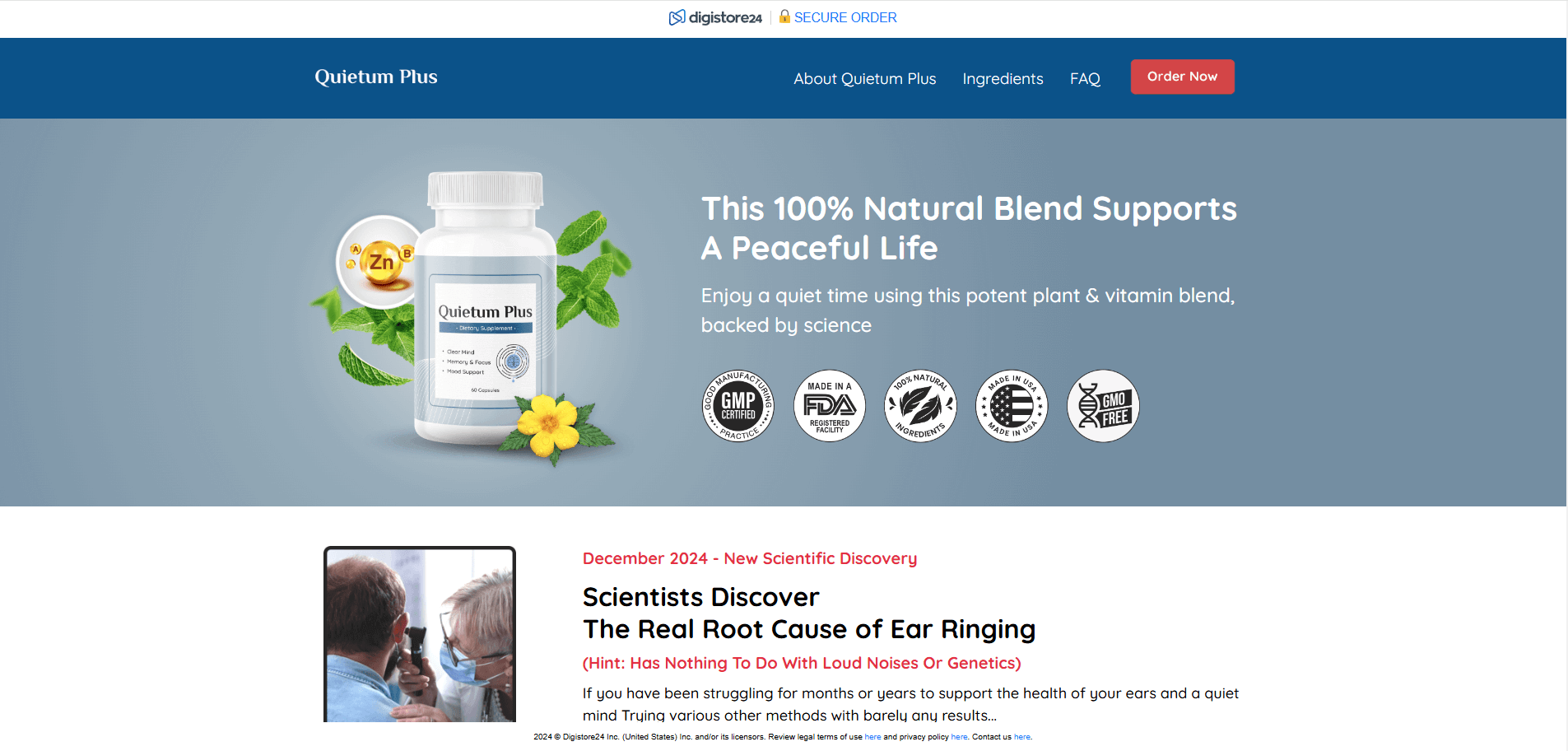Click the Quietum Plus bottle image
Screen dimensions: 1568x751
(486, 309)
